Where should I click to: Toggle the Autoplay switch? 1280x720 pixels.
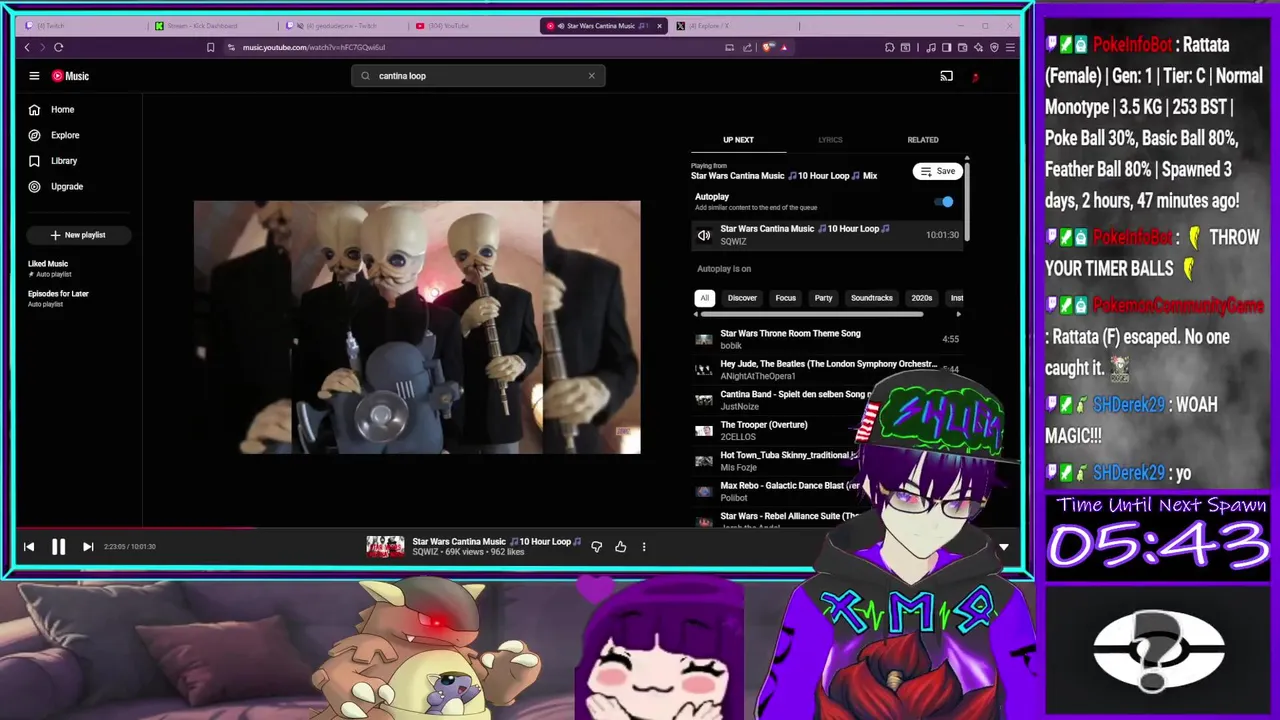click(944, 202)
